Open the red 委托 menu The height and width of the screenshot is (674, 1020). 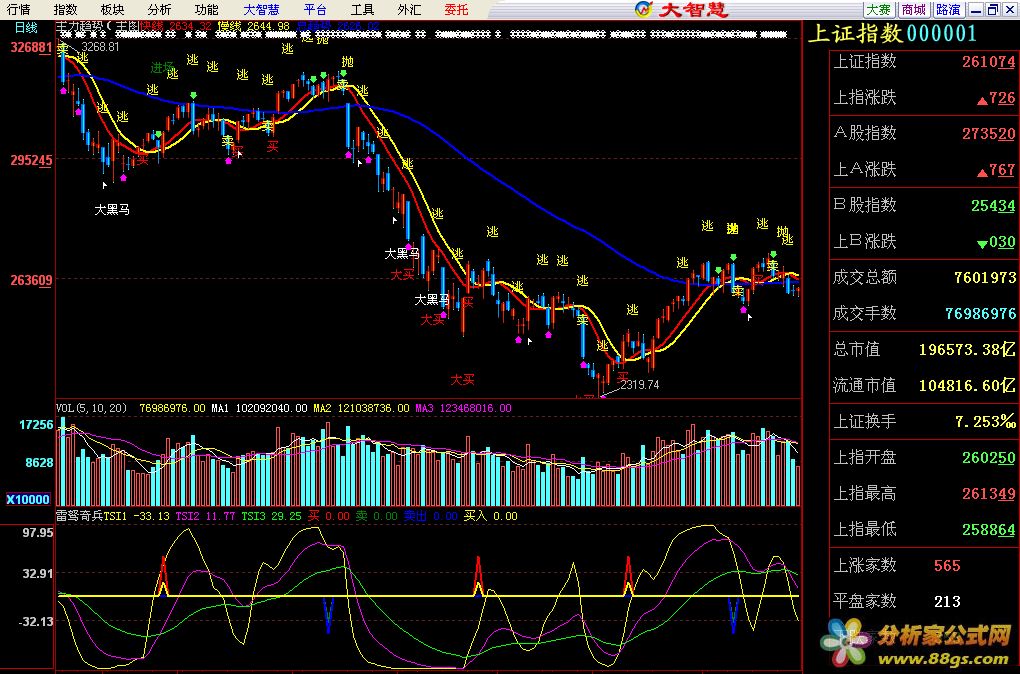(x=456, y=10)
